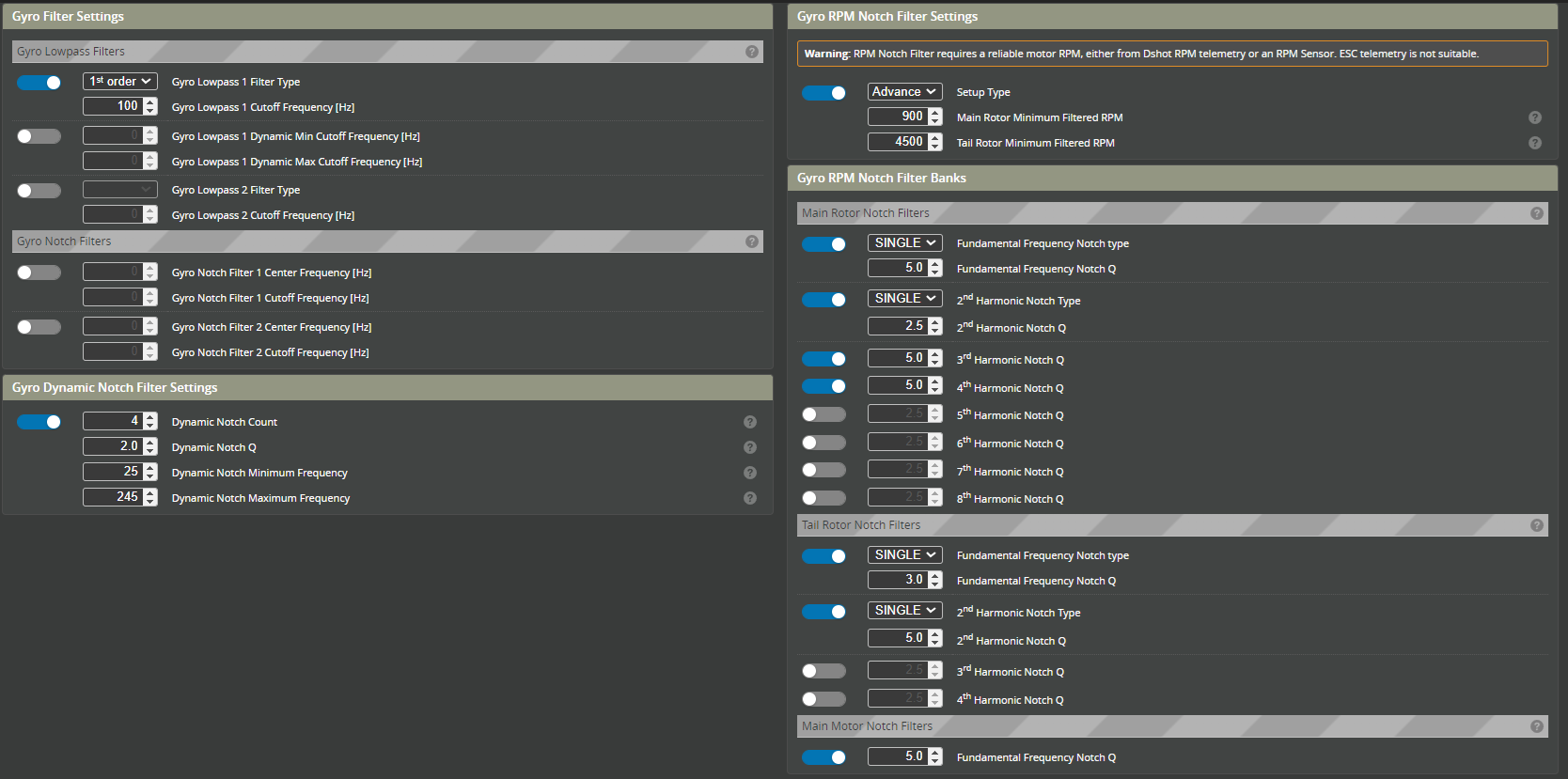The height and width of the screenshot is (779, 1568).
Task: Open Tail Rotor 2nd Harmonic Notch Type dropdown
Action: coord(903,611)
